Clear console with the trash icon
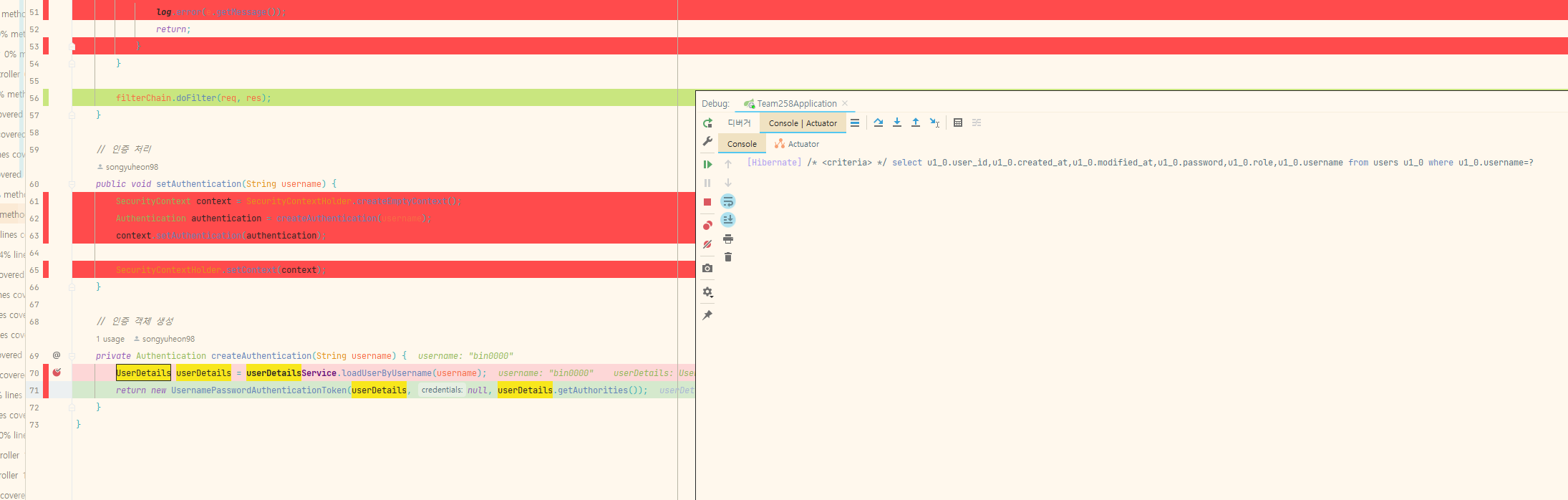 pyautogui.click(x=728, y=257)
